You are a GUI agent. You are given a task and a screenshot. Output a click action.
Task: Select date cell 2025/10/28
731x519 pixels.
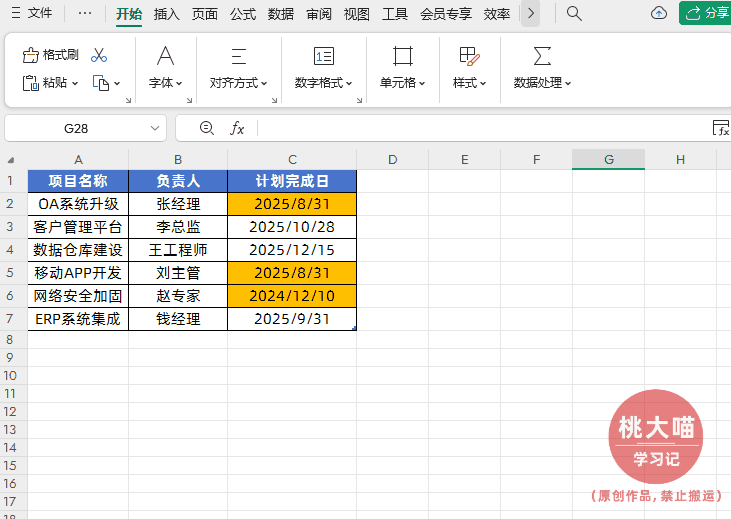[x=292, y=227]
